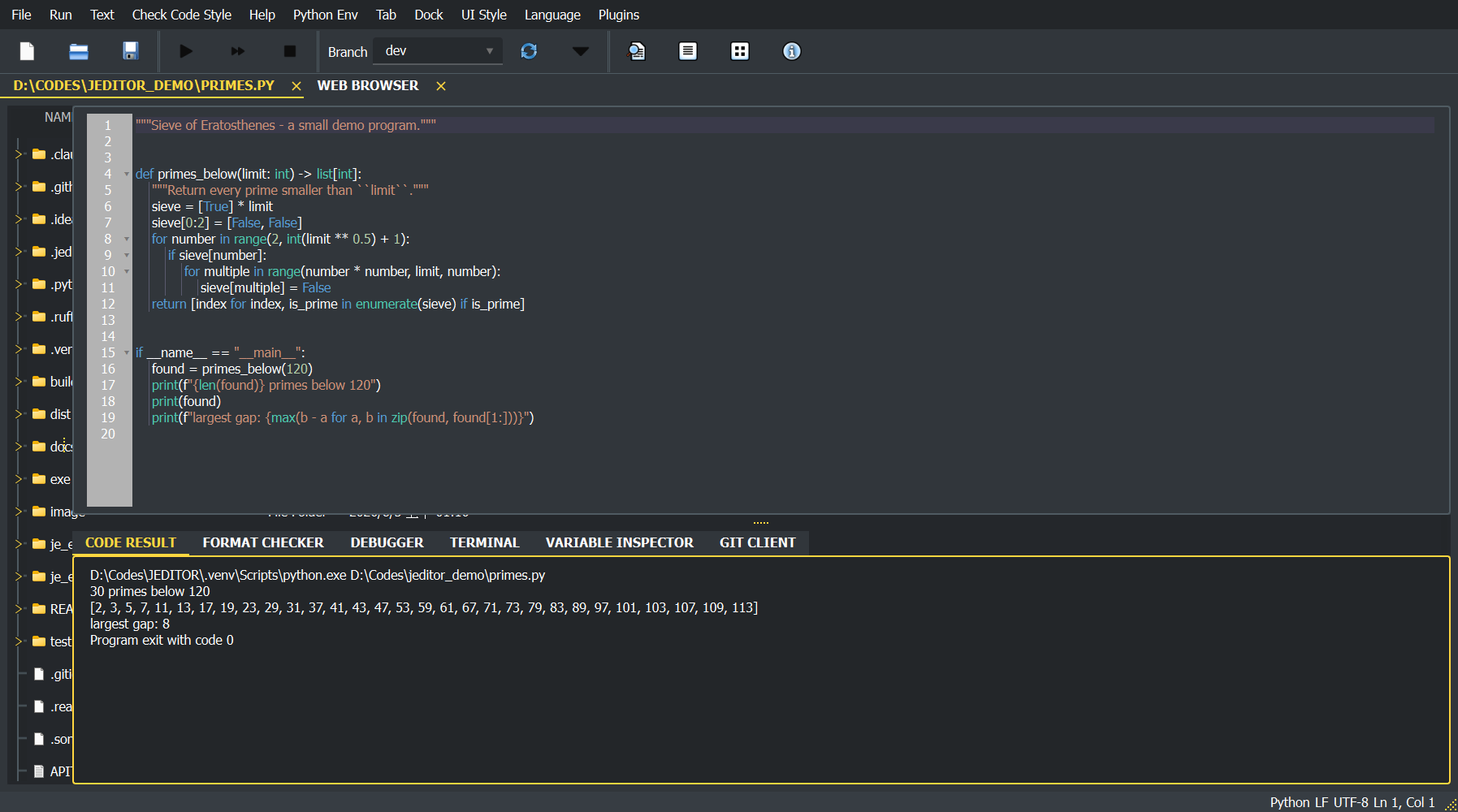Open the info icon in toolbar

point(792,51)
